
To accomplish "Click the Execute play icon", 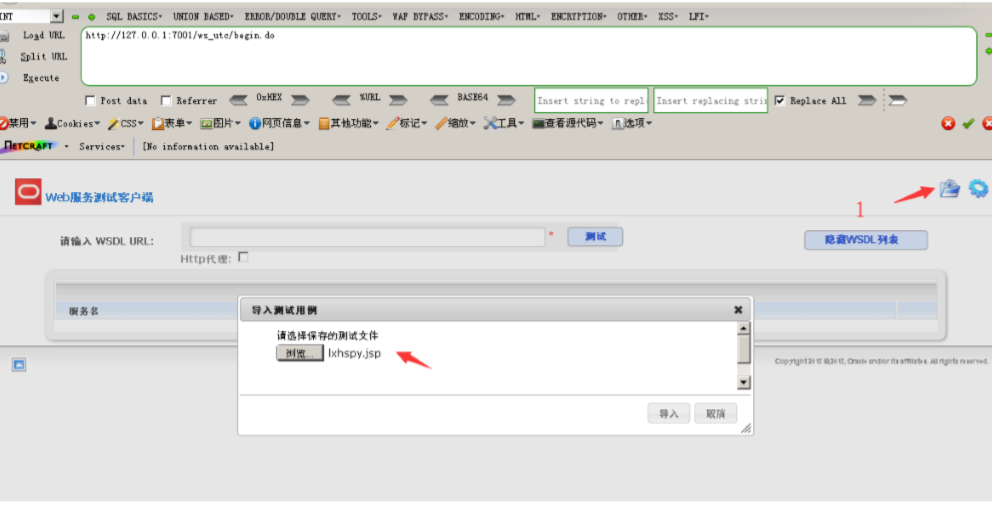I will tap(4, 78).
